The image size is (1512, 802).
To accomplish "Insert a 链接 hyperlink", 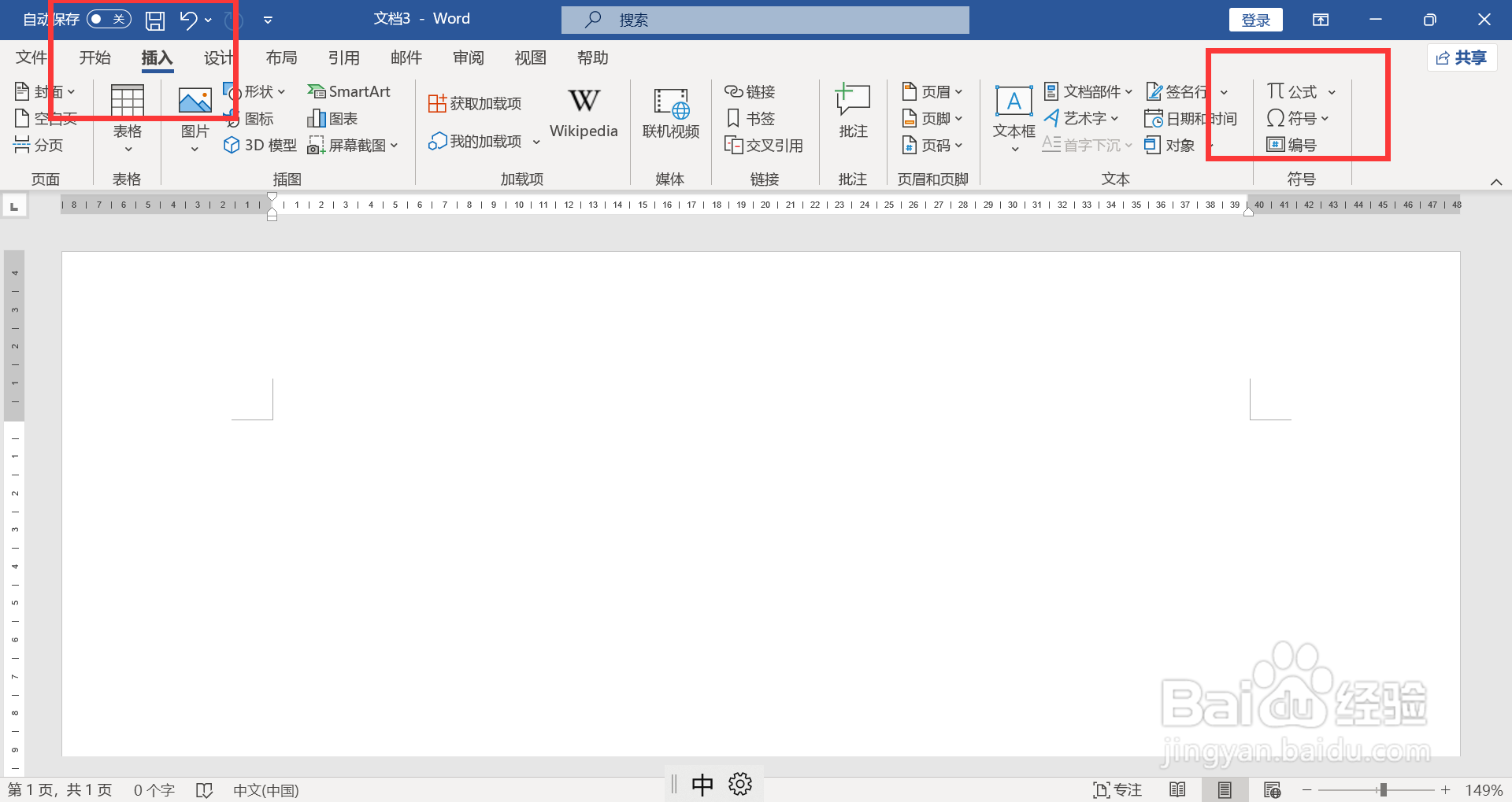I will (x=750, y=91).
